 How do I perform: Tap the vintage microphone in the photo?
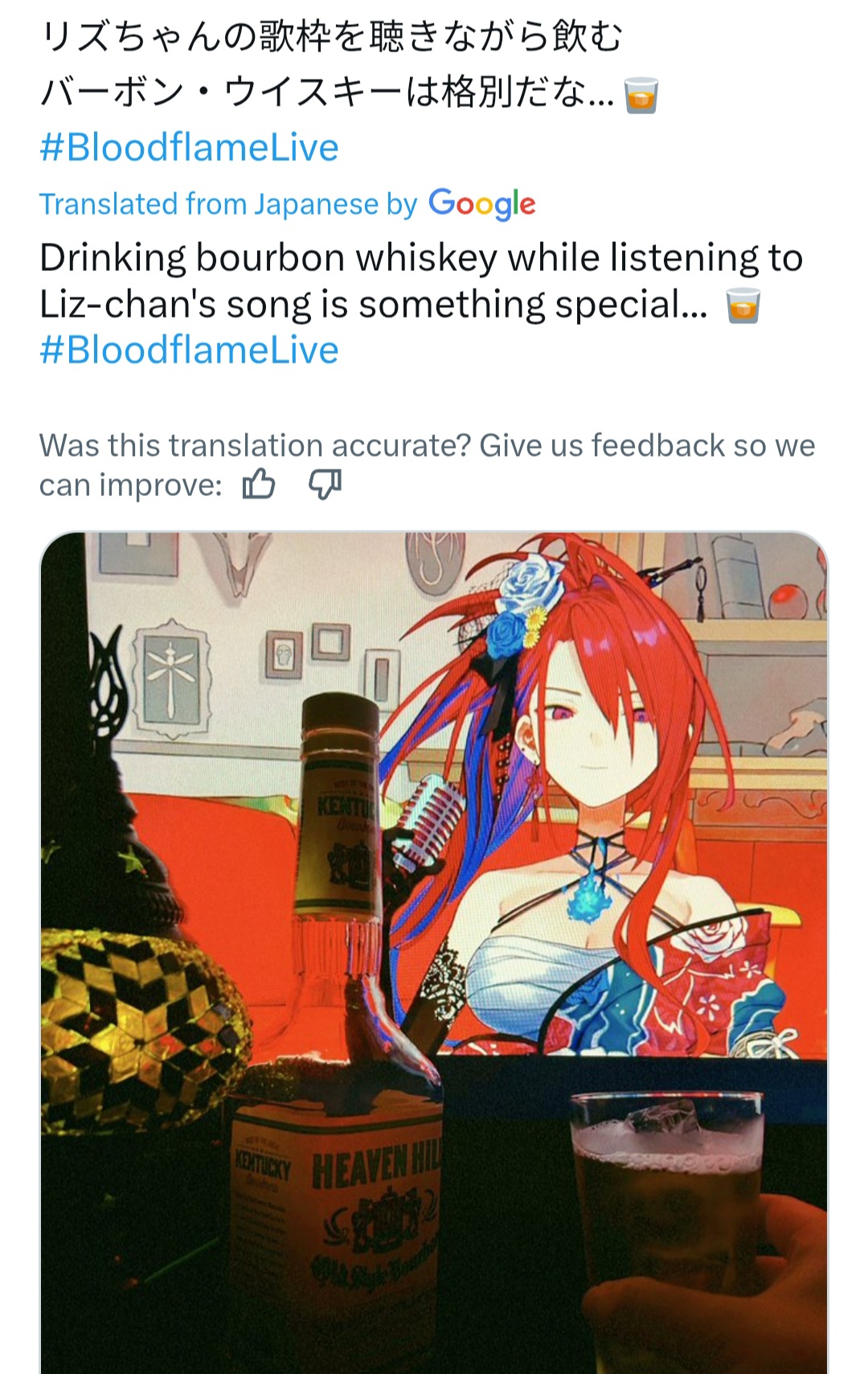click(x=422, y=820)
